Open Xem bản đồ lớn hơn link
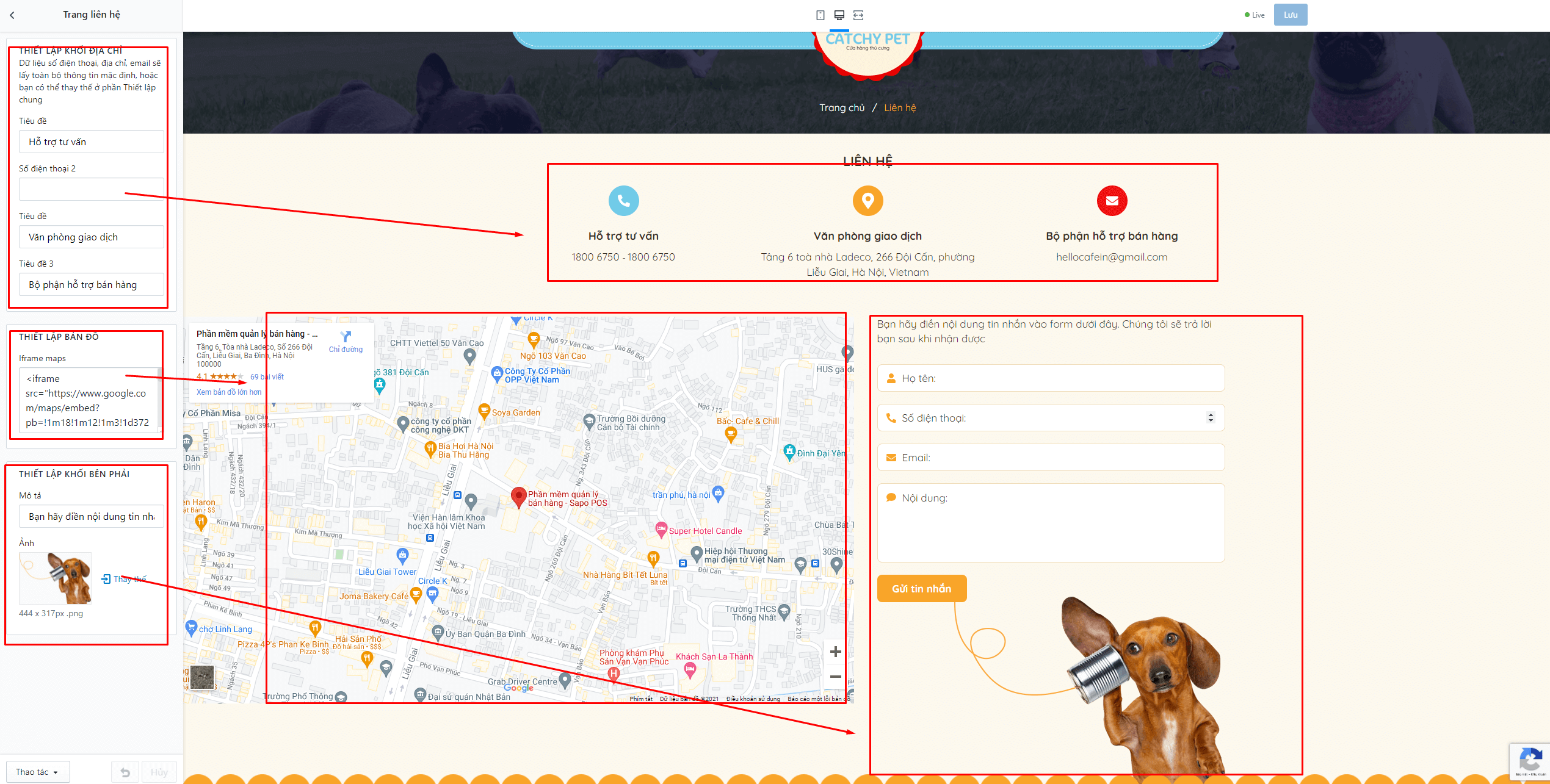Viewport: 1550px width, 784px height. pyautogui.click(x=229, y=392)
